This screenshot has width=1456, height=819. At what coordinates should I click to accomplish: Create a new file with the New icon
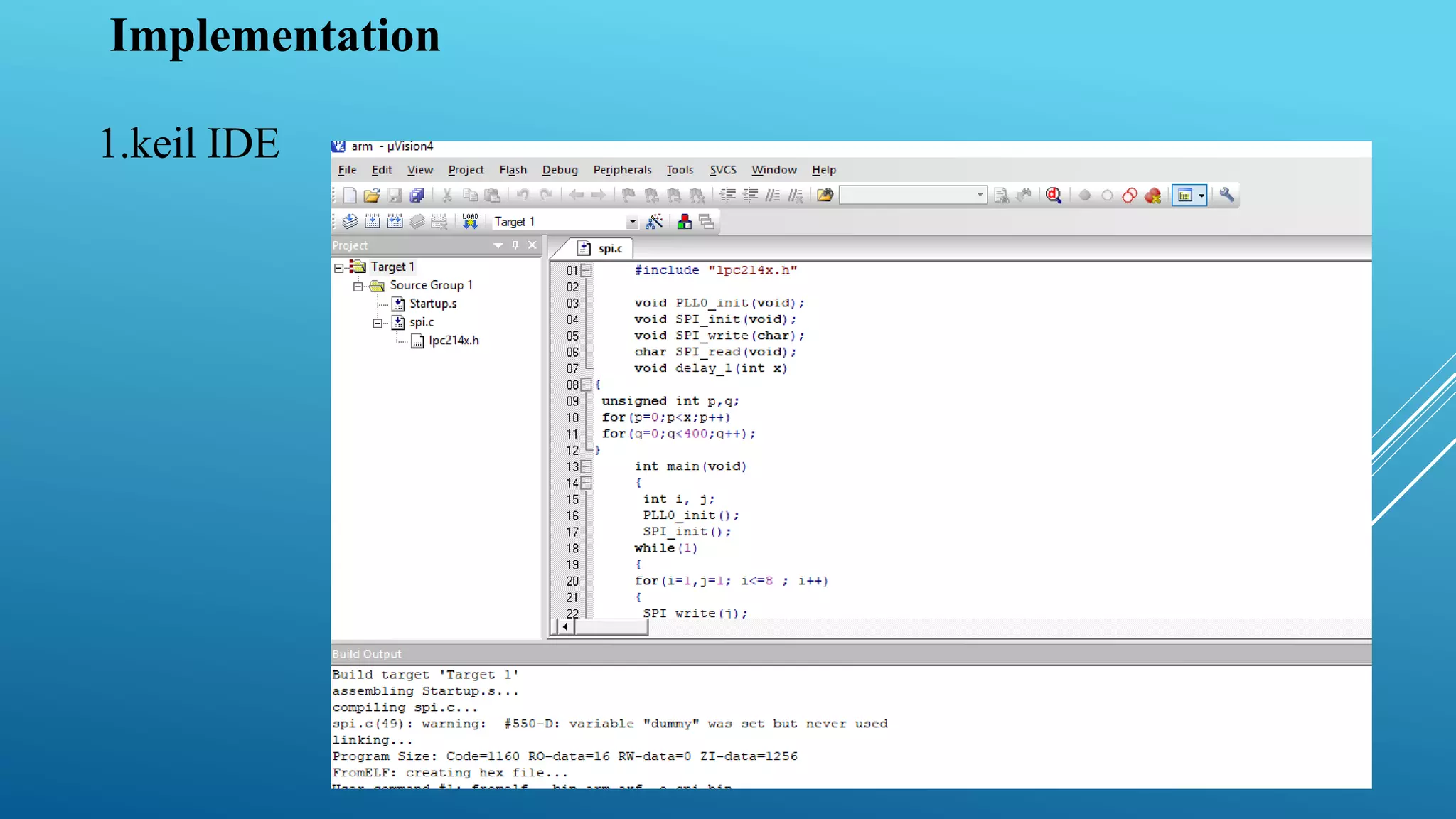click(x=350, y=196)
